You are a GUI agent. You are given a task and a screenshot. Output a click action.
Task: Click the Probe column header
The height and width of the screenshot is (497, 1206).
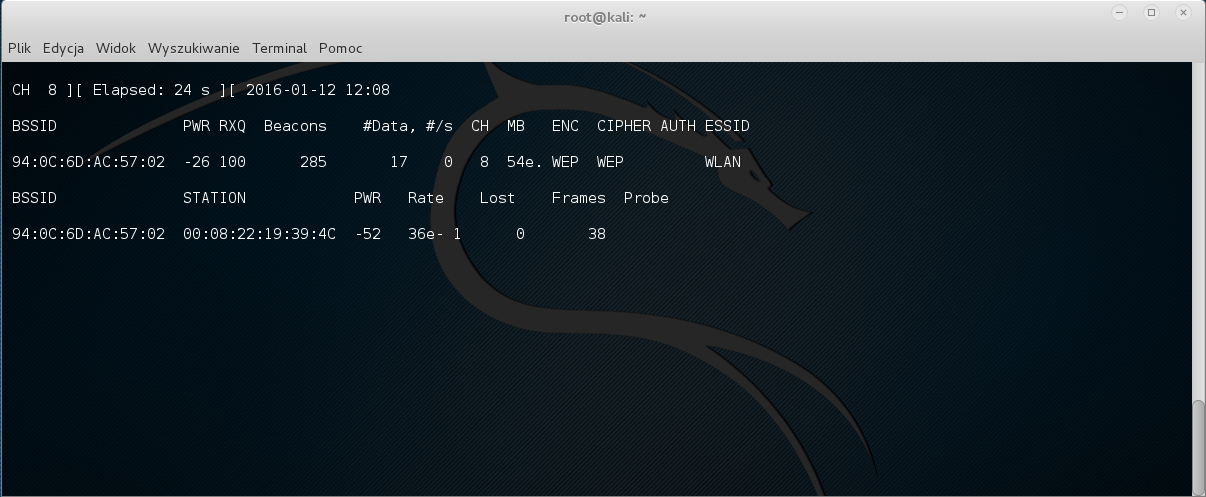[x=646, y=198]
